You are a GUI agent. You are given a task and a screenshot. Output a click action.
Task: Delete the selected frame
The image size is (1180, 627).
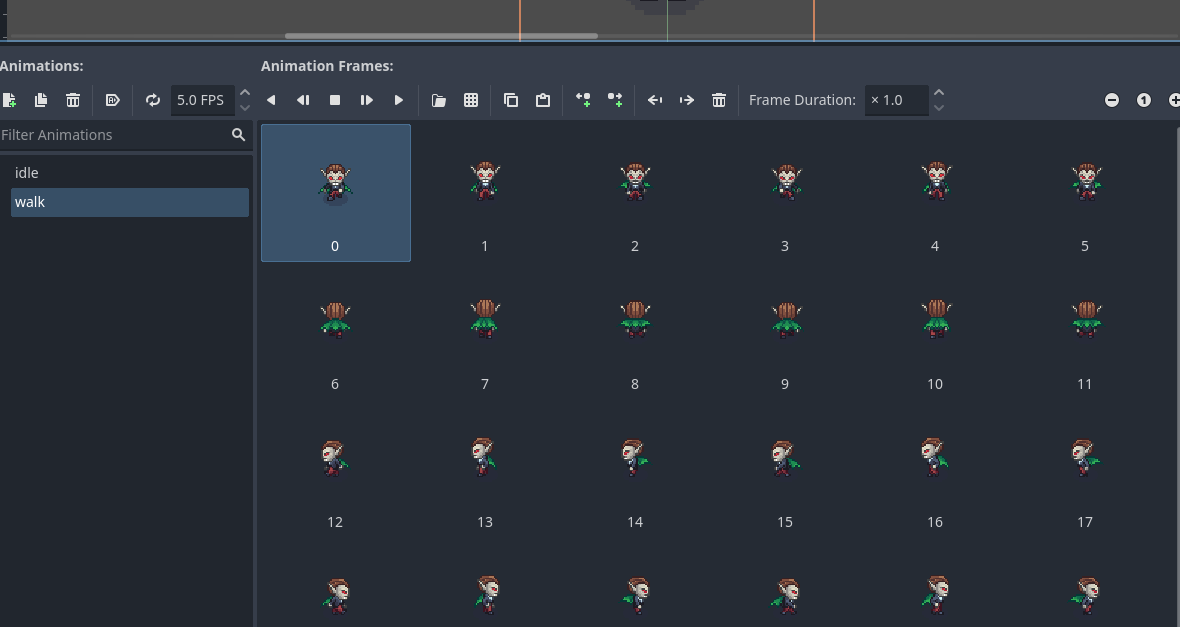coord(719,100)
